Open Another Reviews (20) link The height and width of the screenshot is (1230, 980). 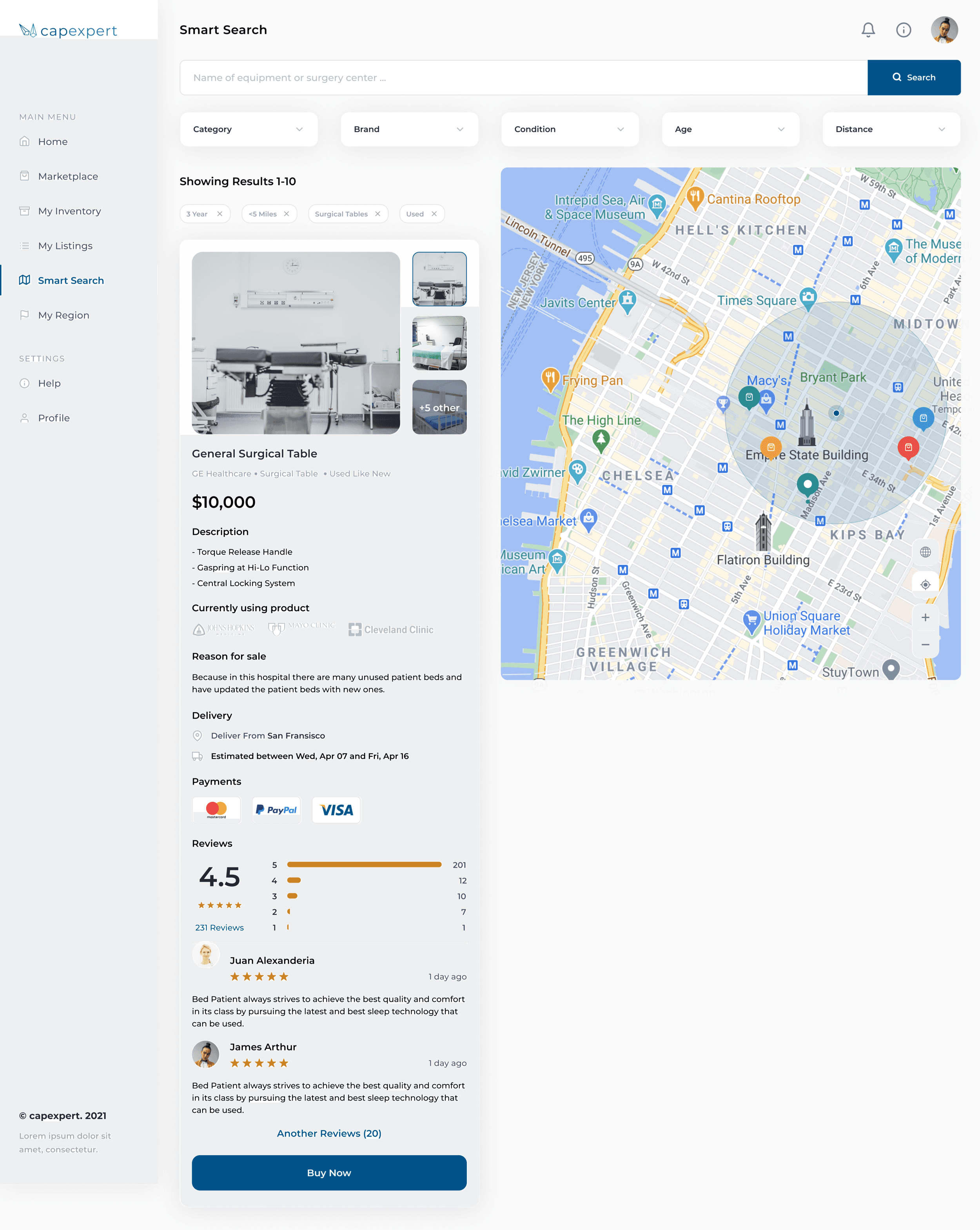pyautogui.click(x=328, y=1133)
